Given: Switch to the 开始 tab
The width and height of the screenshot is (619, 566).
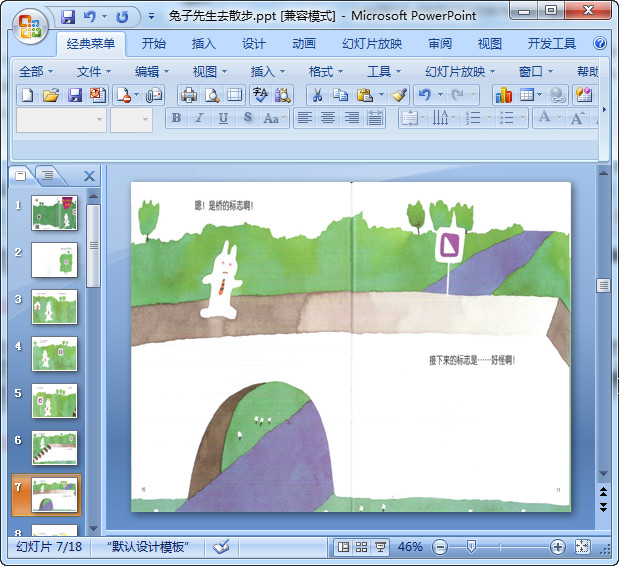Looking at the screenshot, I should 154,43.
